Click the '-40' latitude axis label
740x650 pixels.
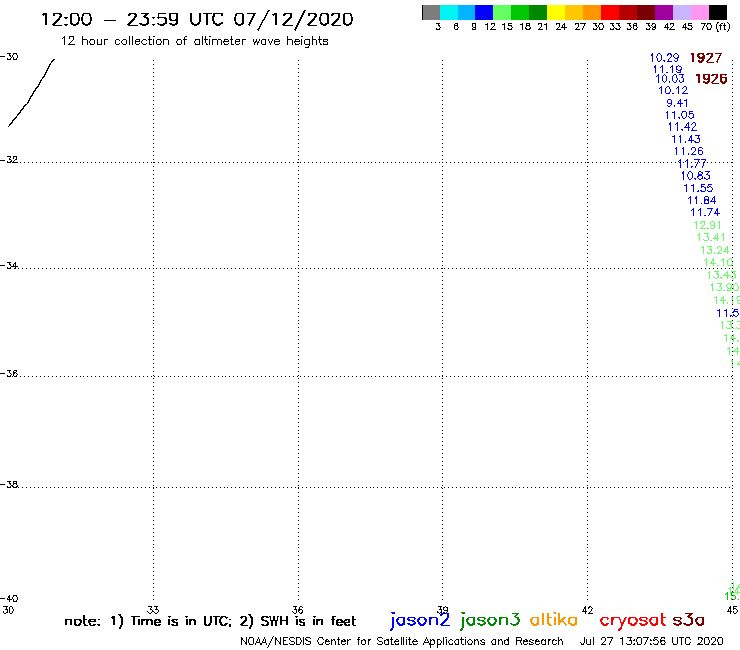(x=9, y=599)
